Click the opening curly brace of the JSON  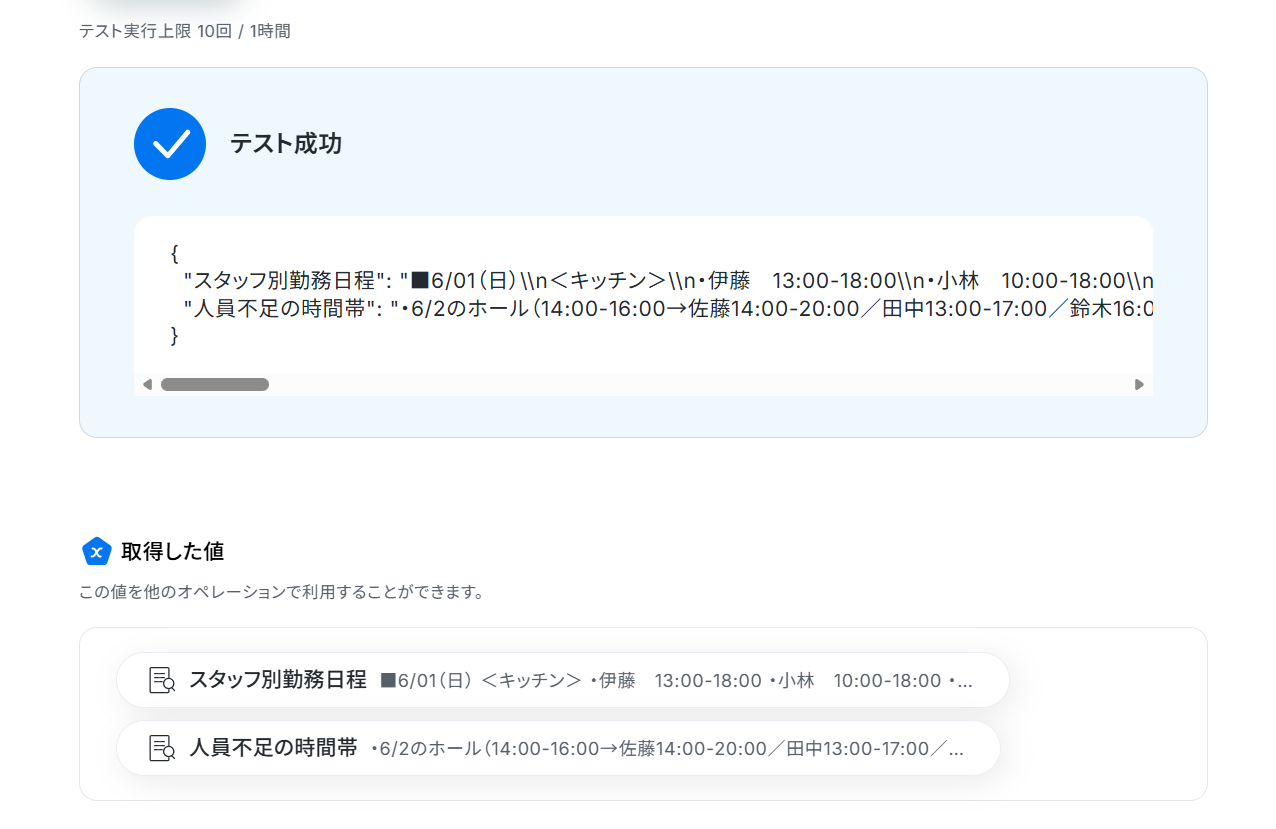pyautogui.click(x=175, y=253)
